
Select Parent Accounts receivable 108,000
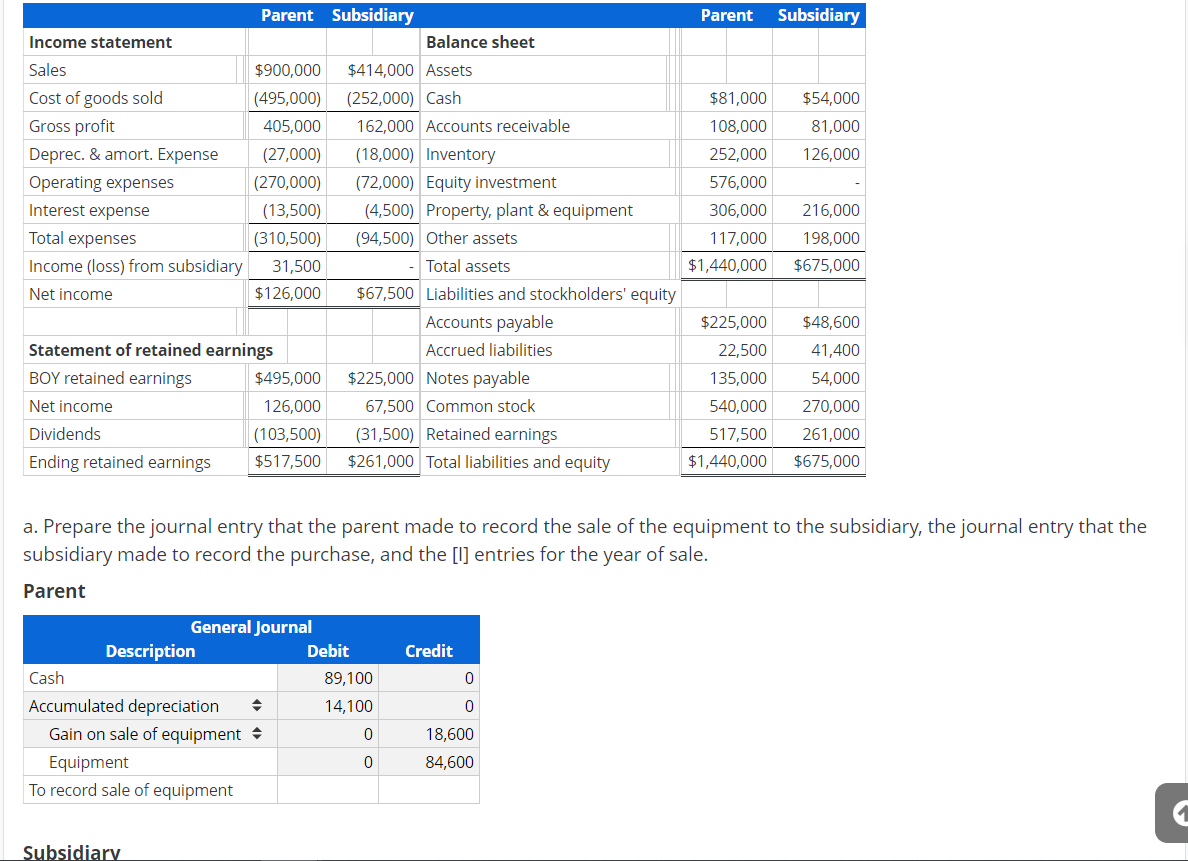tap(738, 126)
